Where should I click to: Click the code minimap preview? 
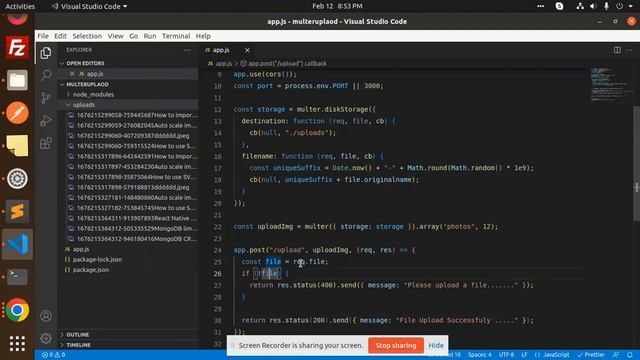610,85
